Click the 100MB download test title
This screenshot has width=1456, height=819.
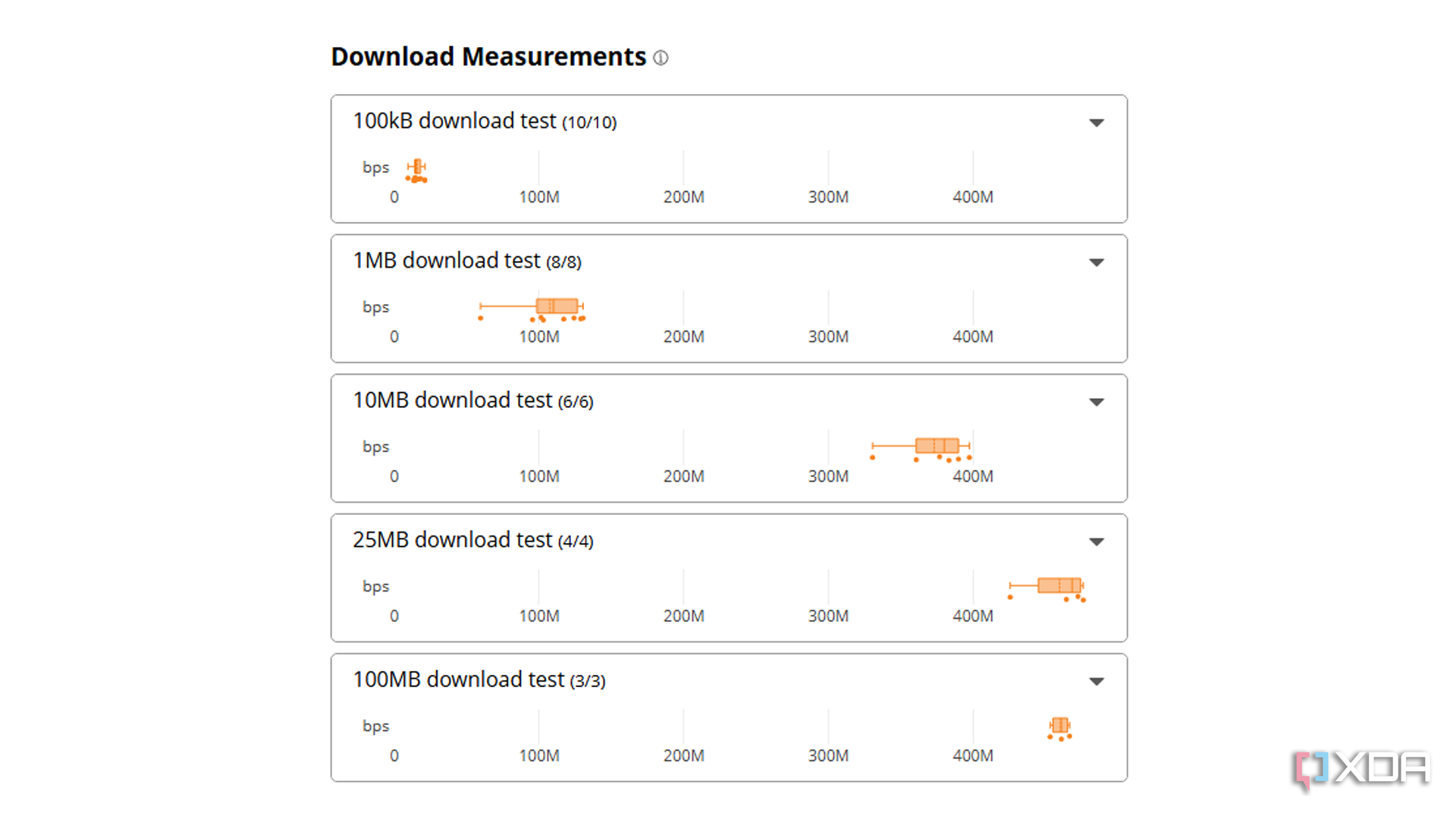(479, 679)
